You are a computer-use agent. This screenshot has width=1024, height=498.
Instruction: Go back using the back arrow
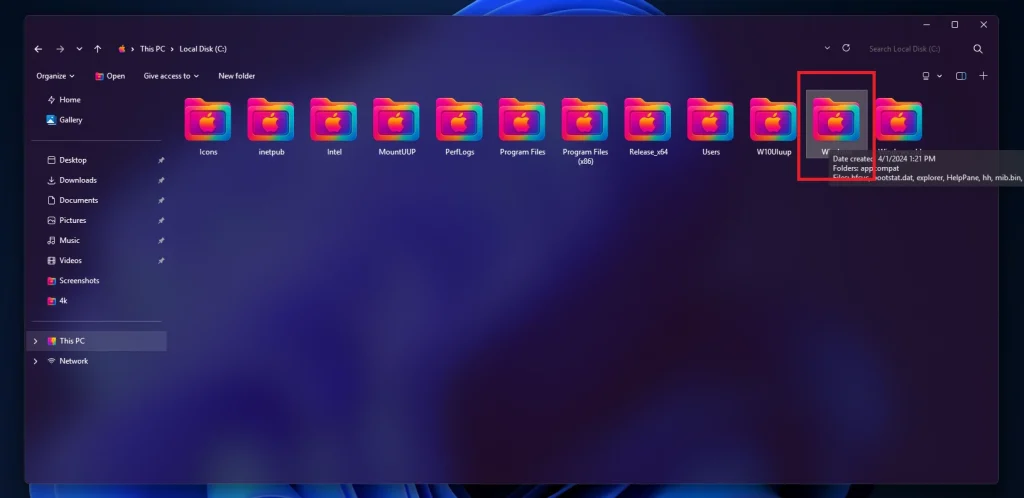[x=39, y=49]
